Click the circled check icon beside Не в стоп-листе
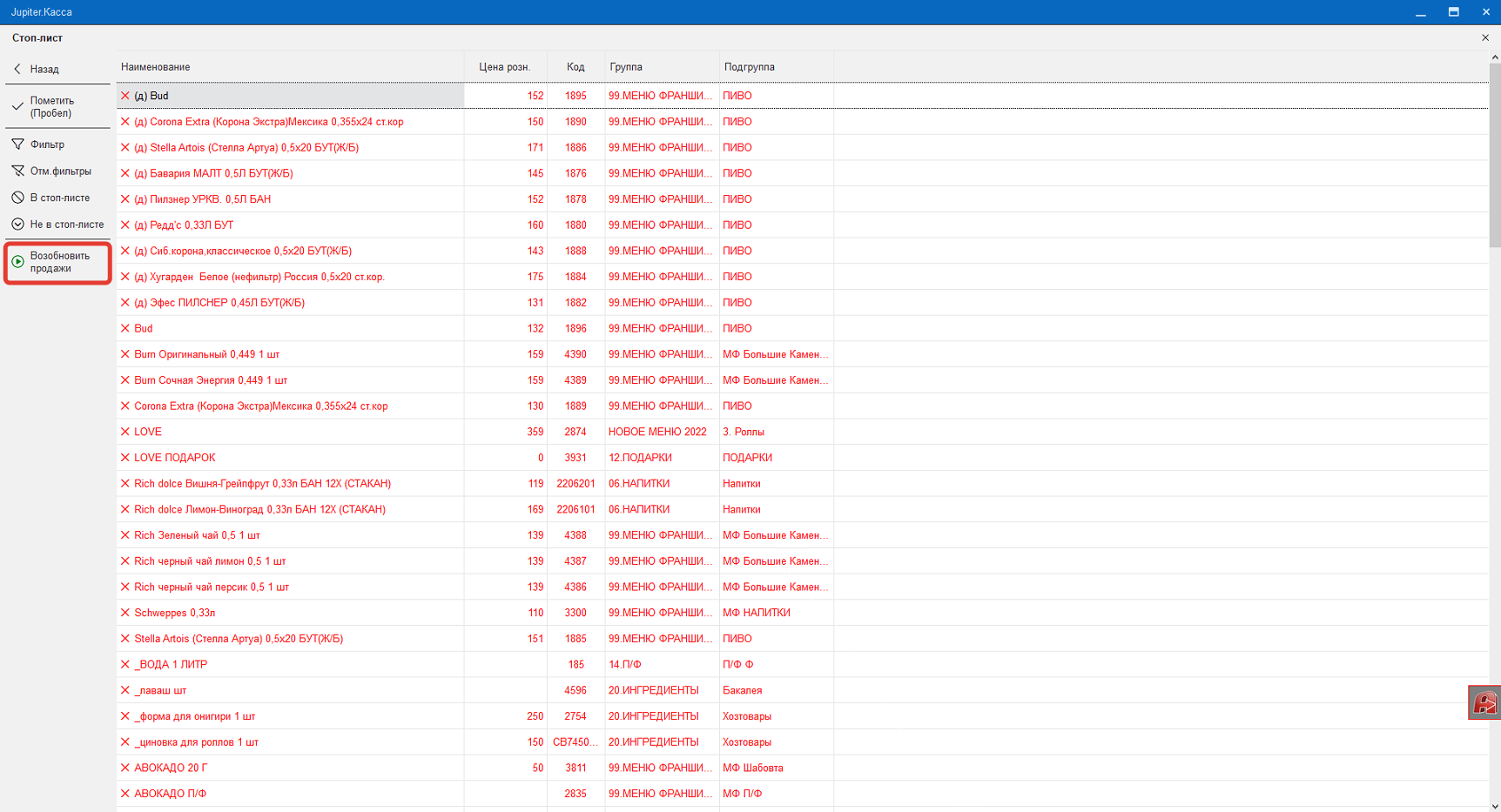This screenshot has height=812, width=1501. (x=17, y=225)
